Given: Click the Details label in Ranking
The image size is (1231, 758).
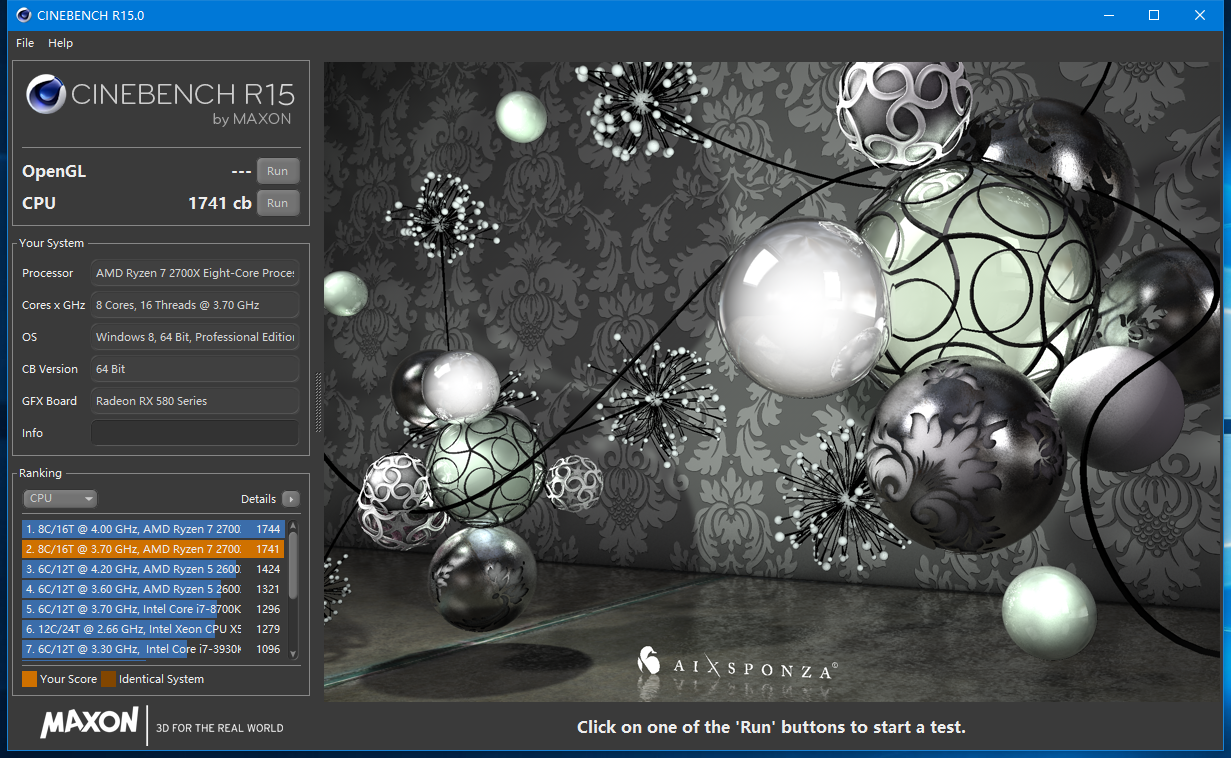Looking at the screenshot, I should (x=258, y=499).
